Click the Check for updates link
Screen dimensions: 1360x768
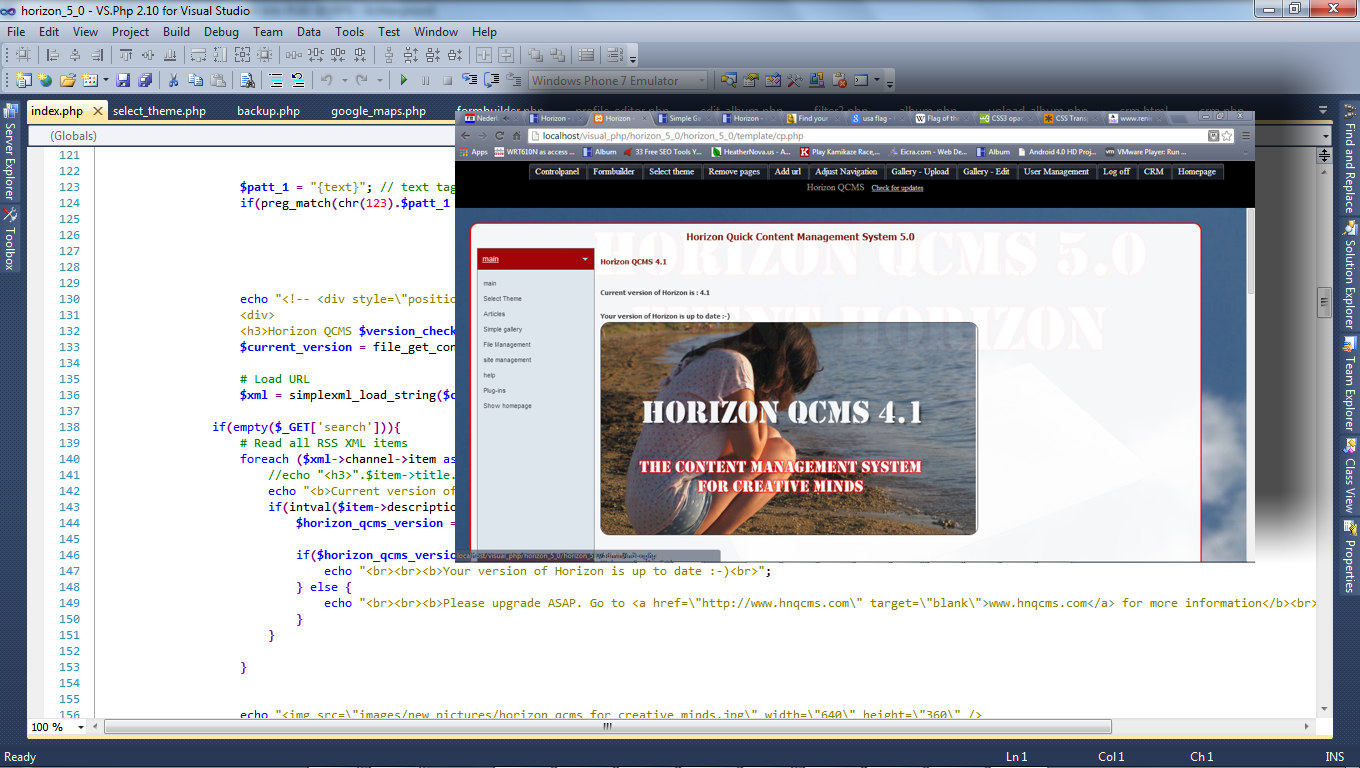click(897, 188)
